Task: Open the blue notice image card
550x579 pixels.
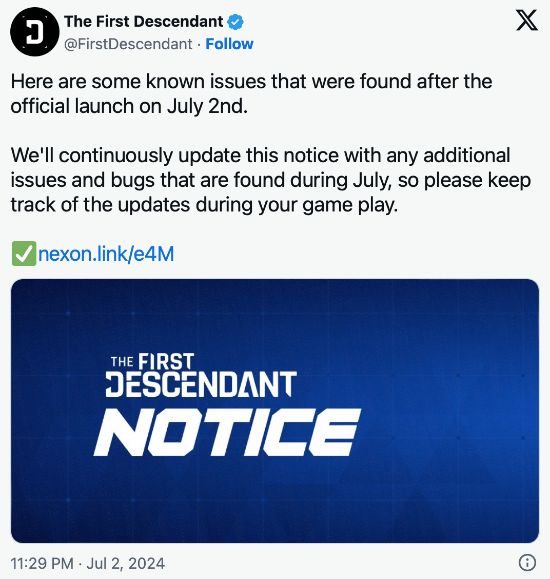Action: pyautogui.click(x=275, y=411)
